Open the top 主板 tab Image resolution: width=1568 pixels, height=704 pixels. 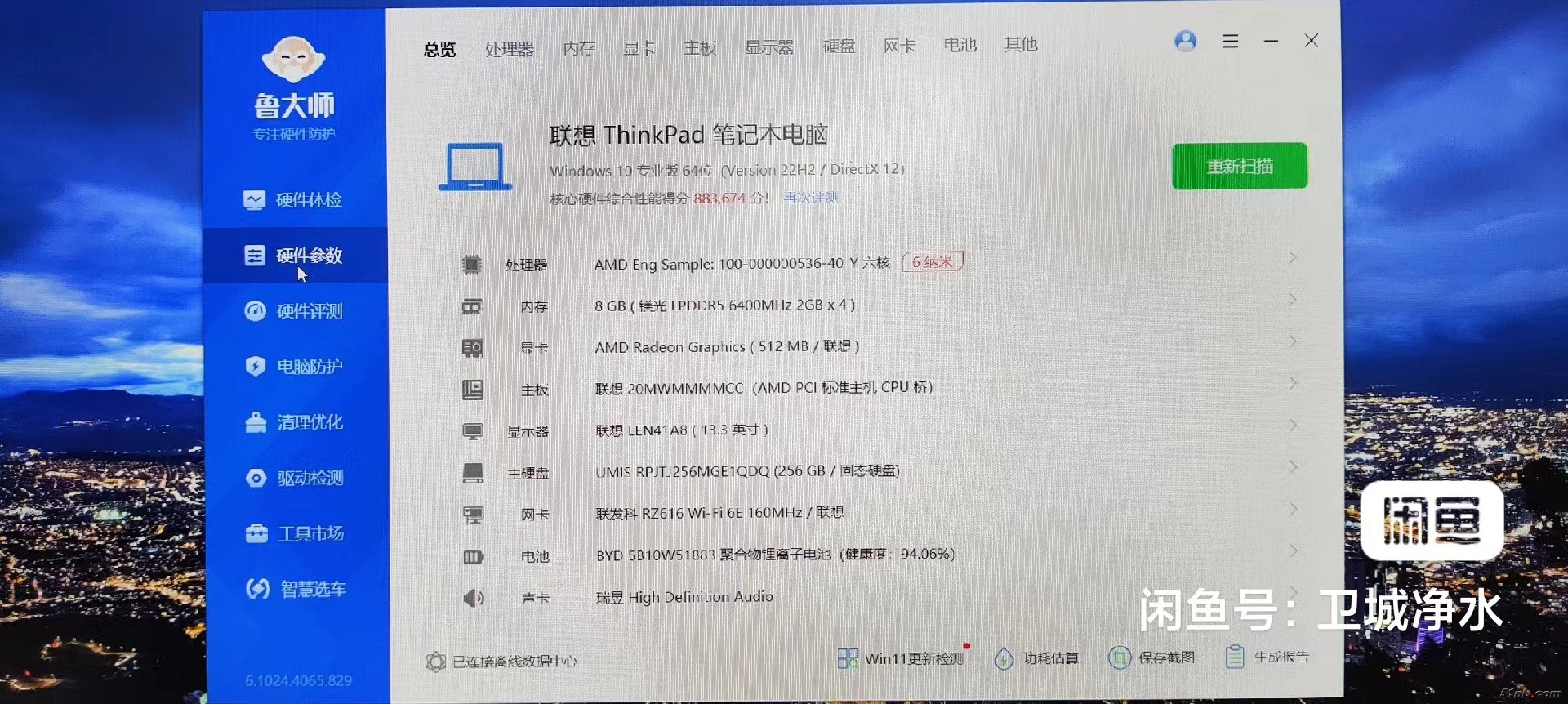(x=700, y=47)
